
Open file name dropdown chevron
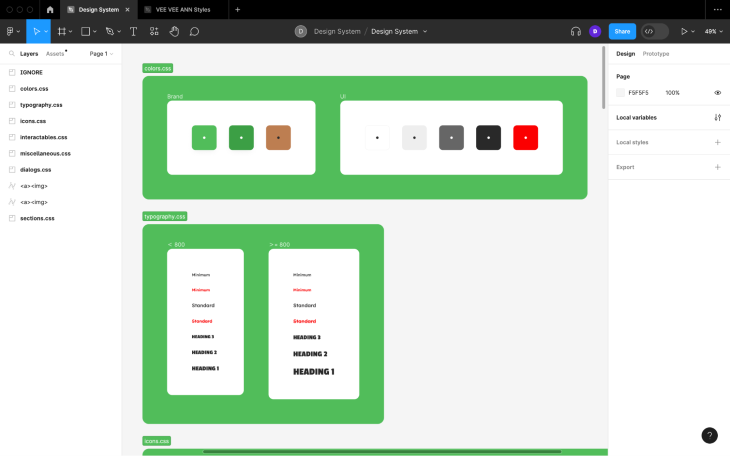pyautogui.click(x=425, y=31)
